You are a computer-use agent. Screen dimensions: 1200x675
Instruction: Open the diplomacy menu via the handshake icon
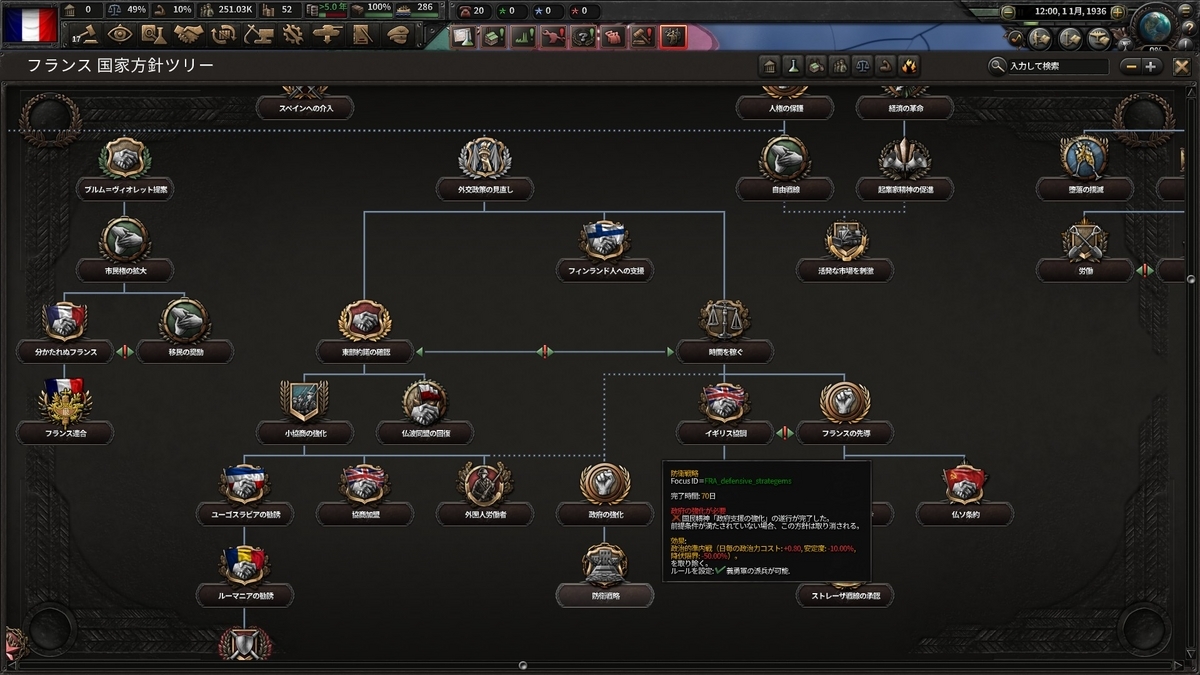pos(190,33)
